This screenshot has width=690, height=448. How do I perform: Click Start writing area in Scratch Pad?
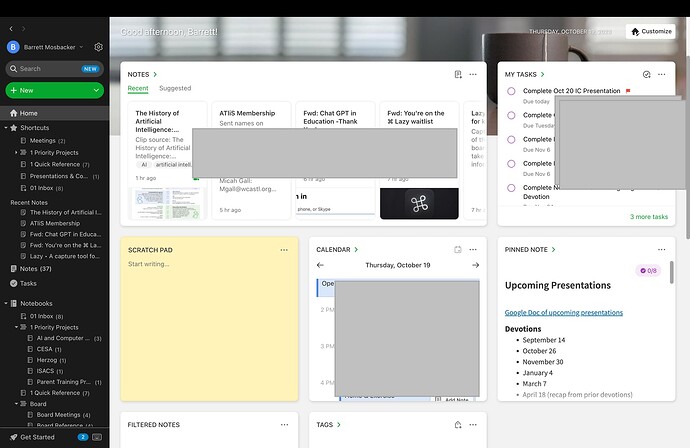(x=149, y=264)
